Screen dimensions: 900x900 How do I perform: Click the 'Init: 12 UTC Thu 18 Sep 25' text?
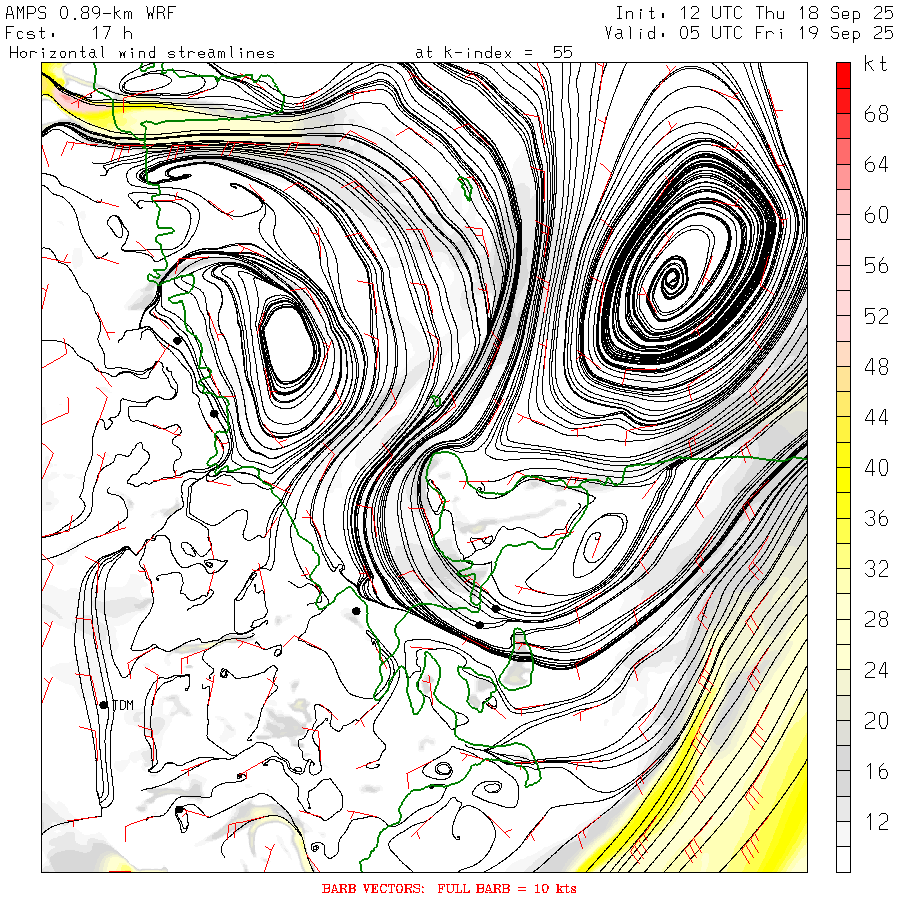(x=749, y=12)
